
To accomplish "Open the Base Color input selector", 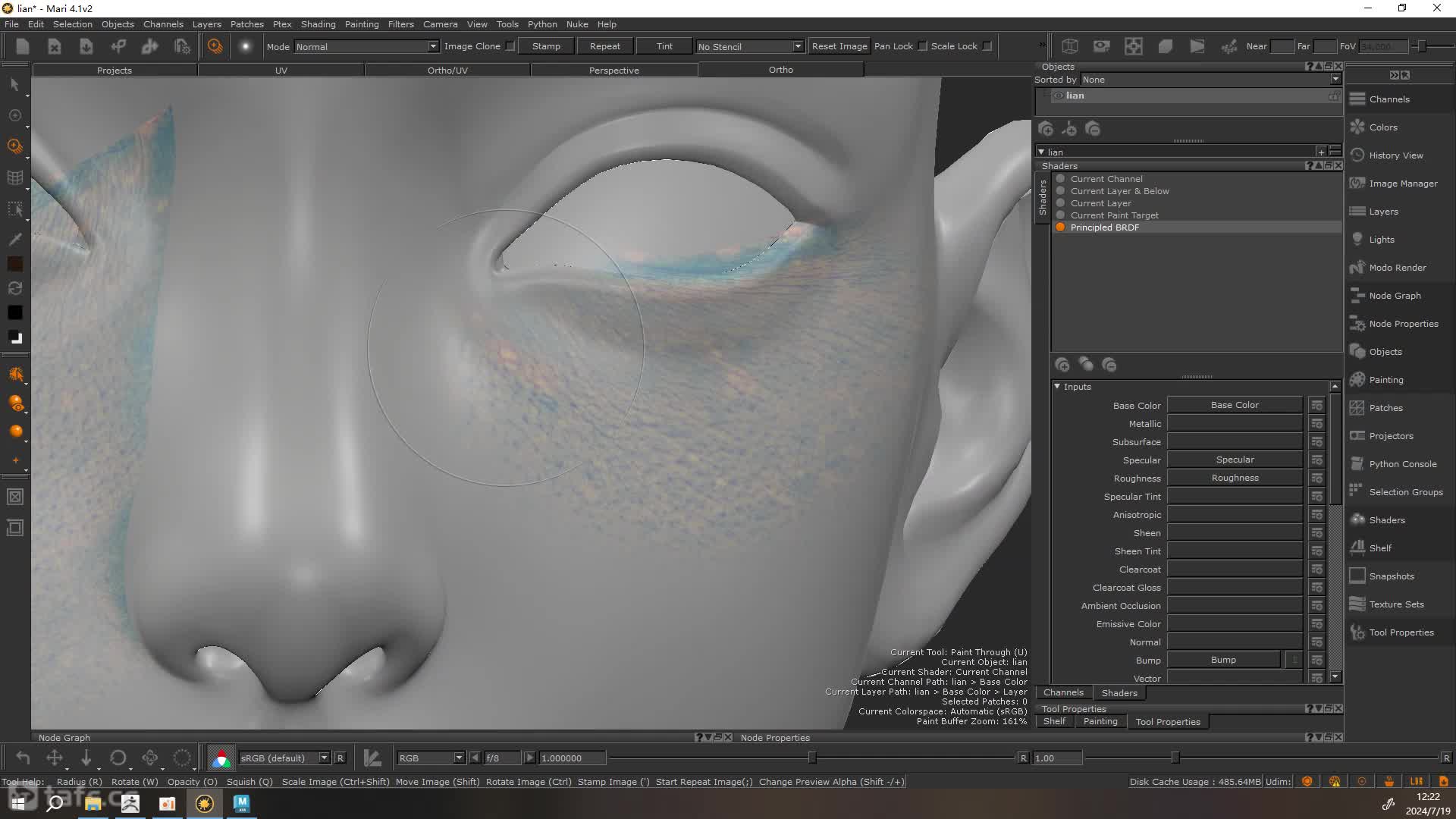I will click(1235, 405).
